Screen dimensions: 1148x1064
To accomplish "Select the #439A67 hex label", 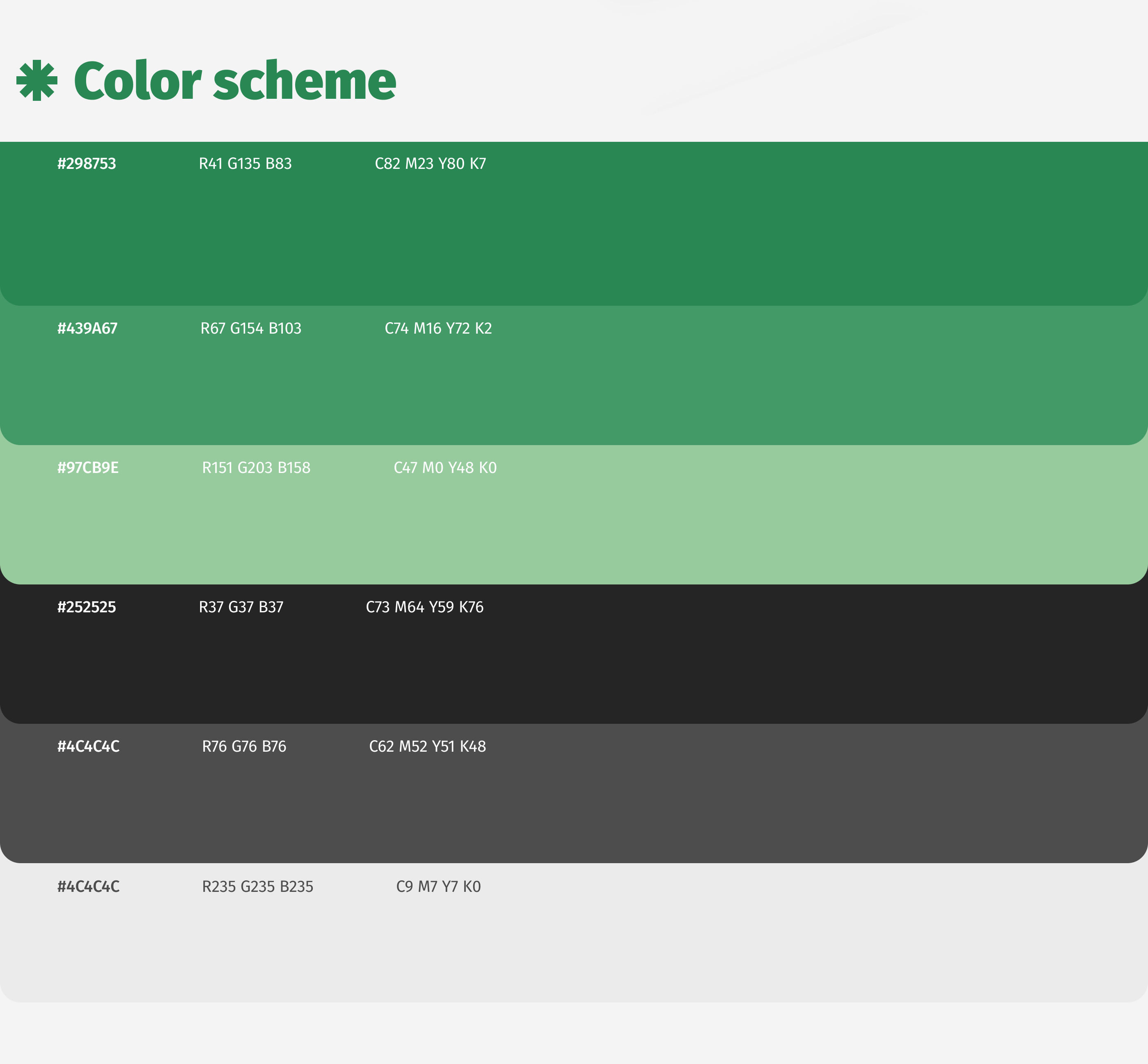I will [x=87, y=329].
